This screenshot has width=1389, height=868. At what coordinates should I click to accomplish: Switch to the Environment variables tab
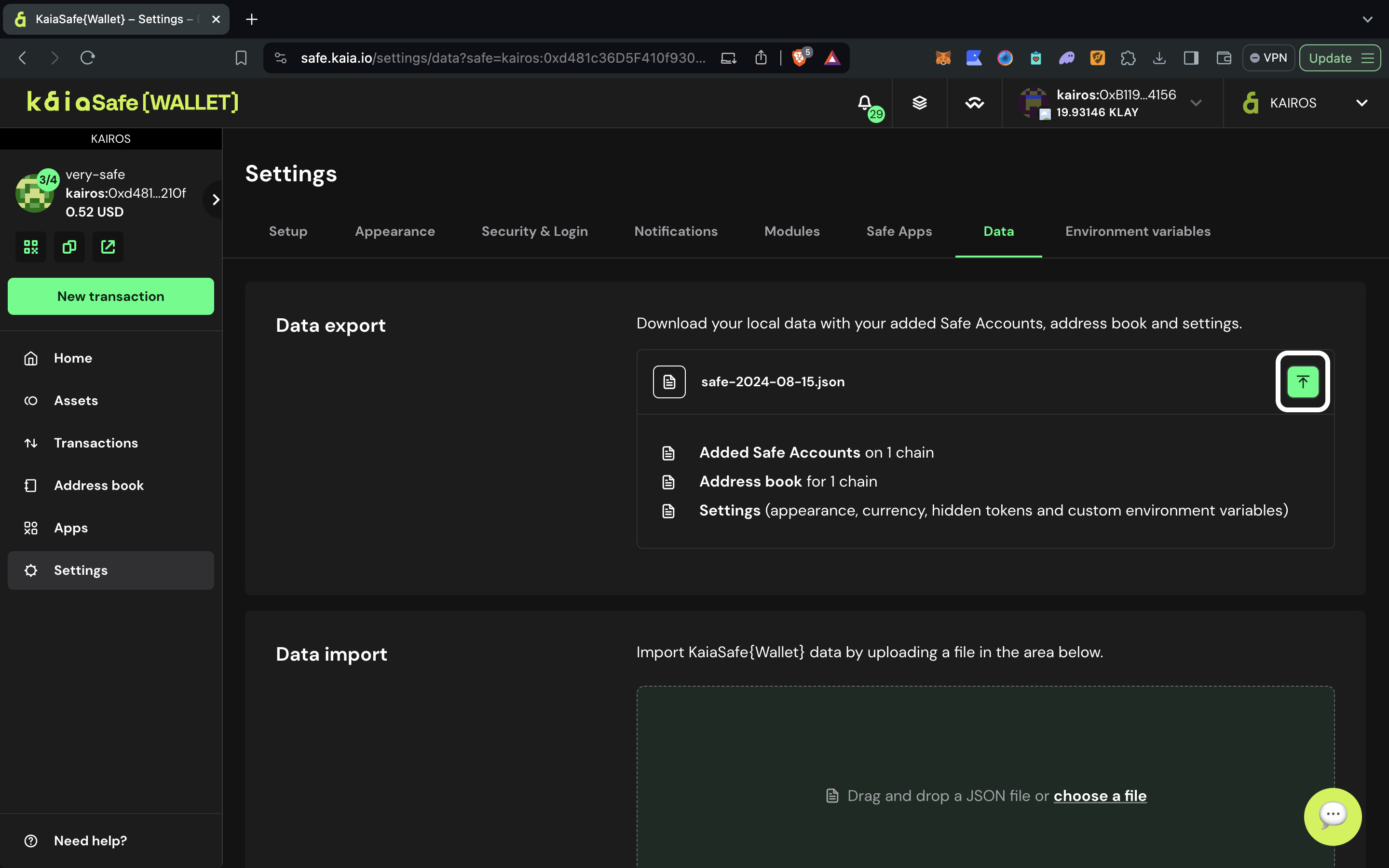pos(1138,231)
